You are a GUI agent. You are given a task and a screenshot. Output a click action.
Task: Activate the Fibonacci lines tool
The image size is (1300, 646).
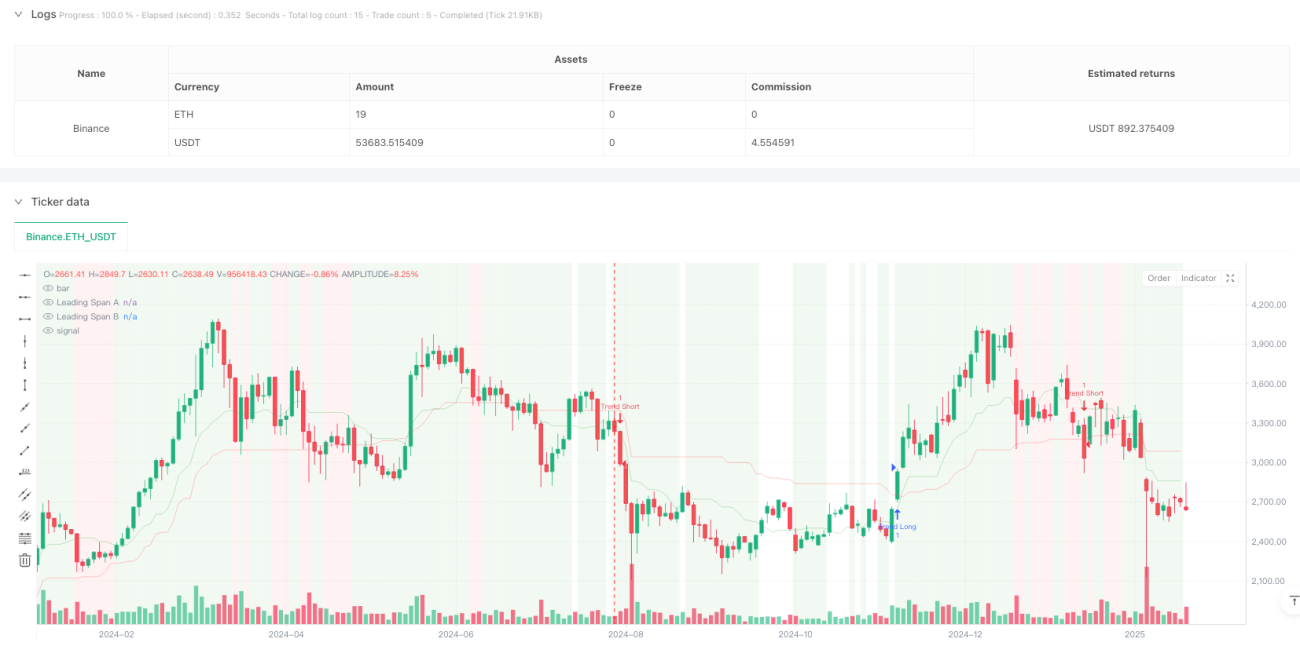(x=25, y=538)
